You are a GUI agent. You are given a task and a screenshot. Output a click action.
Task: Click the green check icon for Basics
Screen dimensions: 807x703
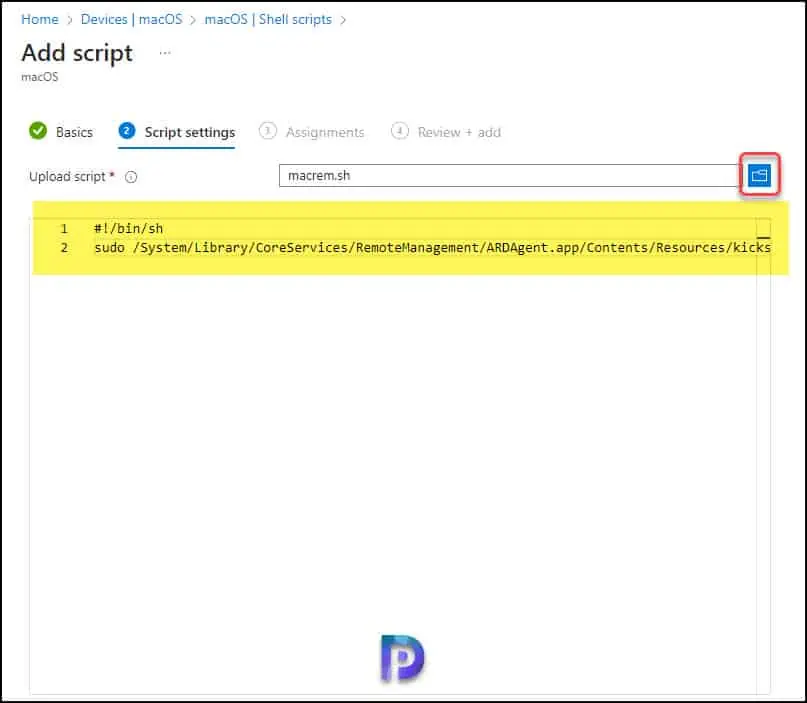pos(38,131)
